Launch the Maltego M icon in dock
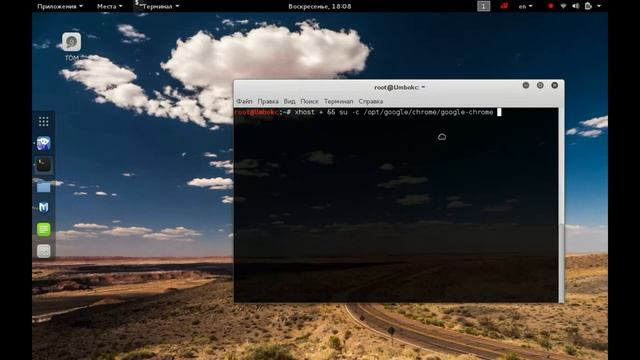640x360 pixels. [43, 207]
